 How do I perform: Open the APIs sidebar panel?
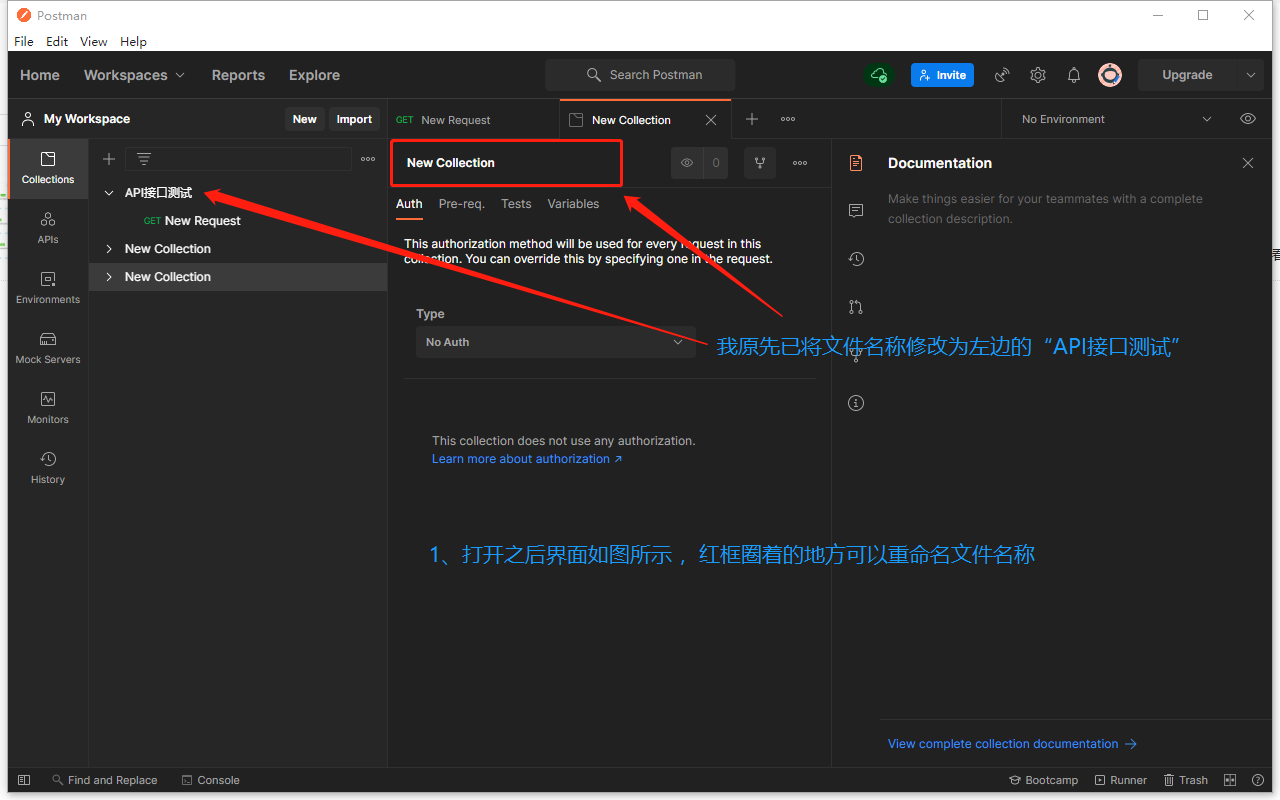click(x=48, y=228)
